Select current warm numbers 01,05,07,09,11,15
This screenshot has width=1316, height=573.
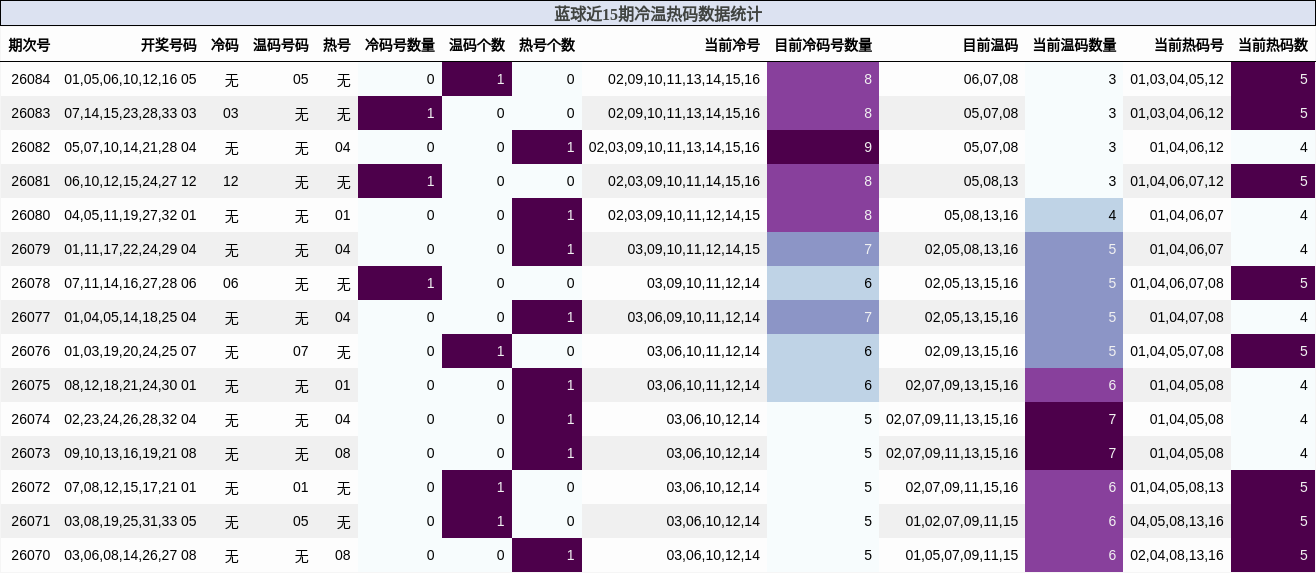coord(962,555)
